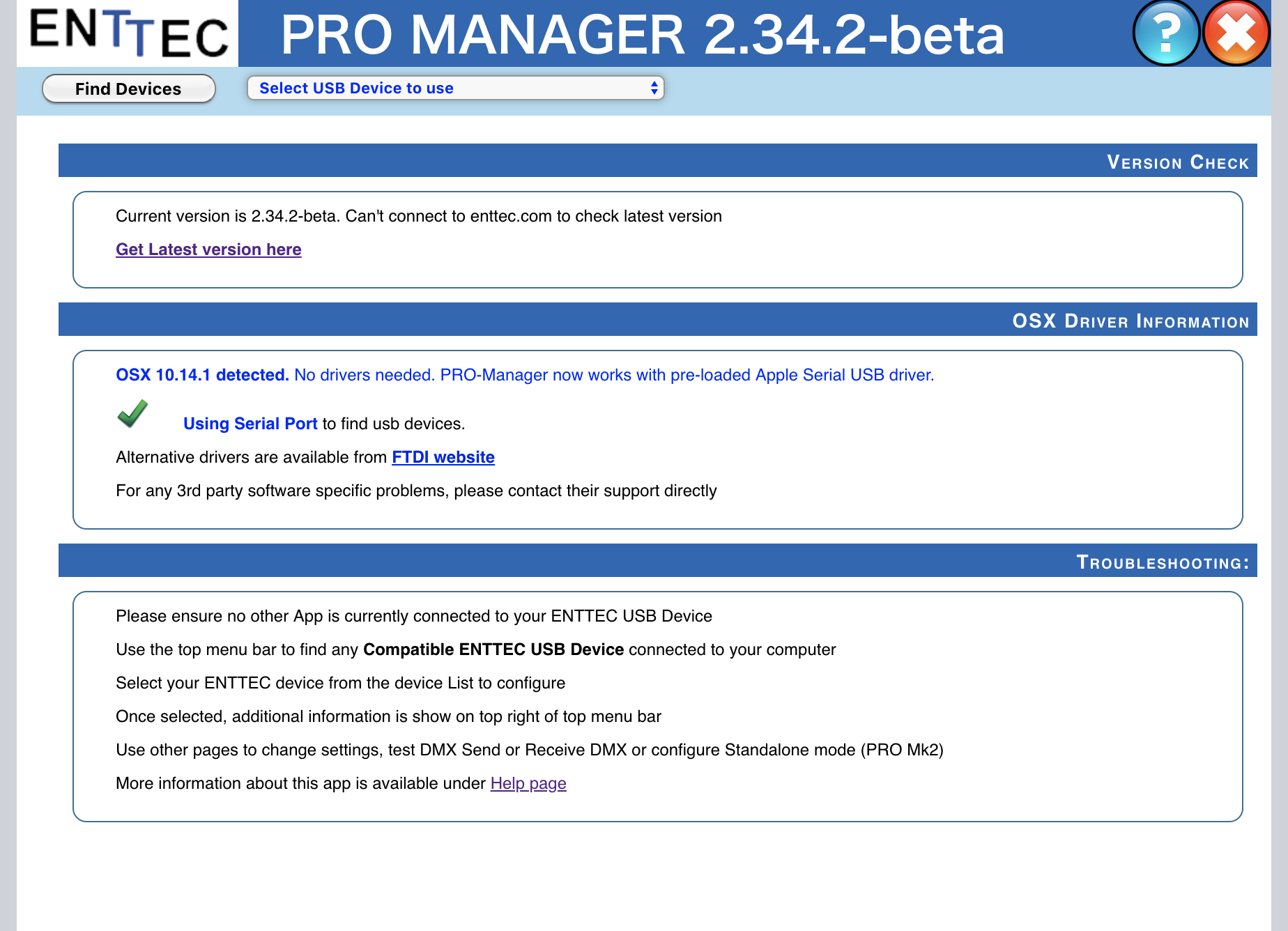Click the Select your ENTTEC device line
Image resolution: width=1288 pixels, height=931 pixels.
click(x=341, y=683)
